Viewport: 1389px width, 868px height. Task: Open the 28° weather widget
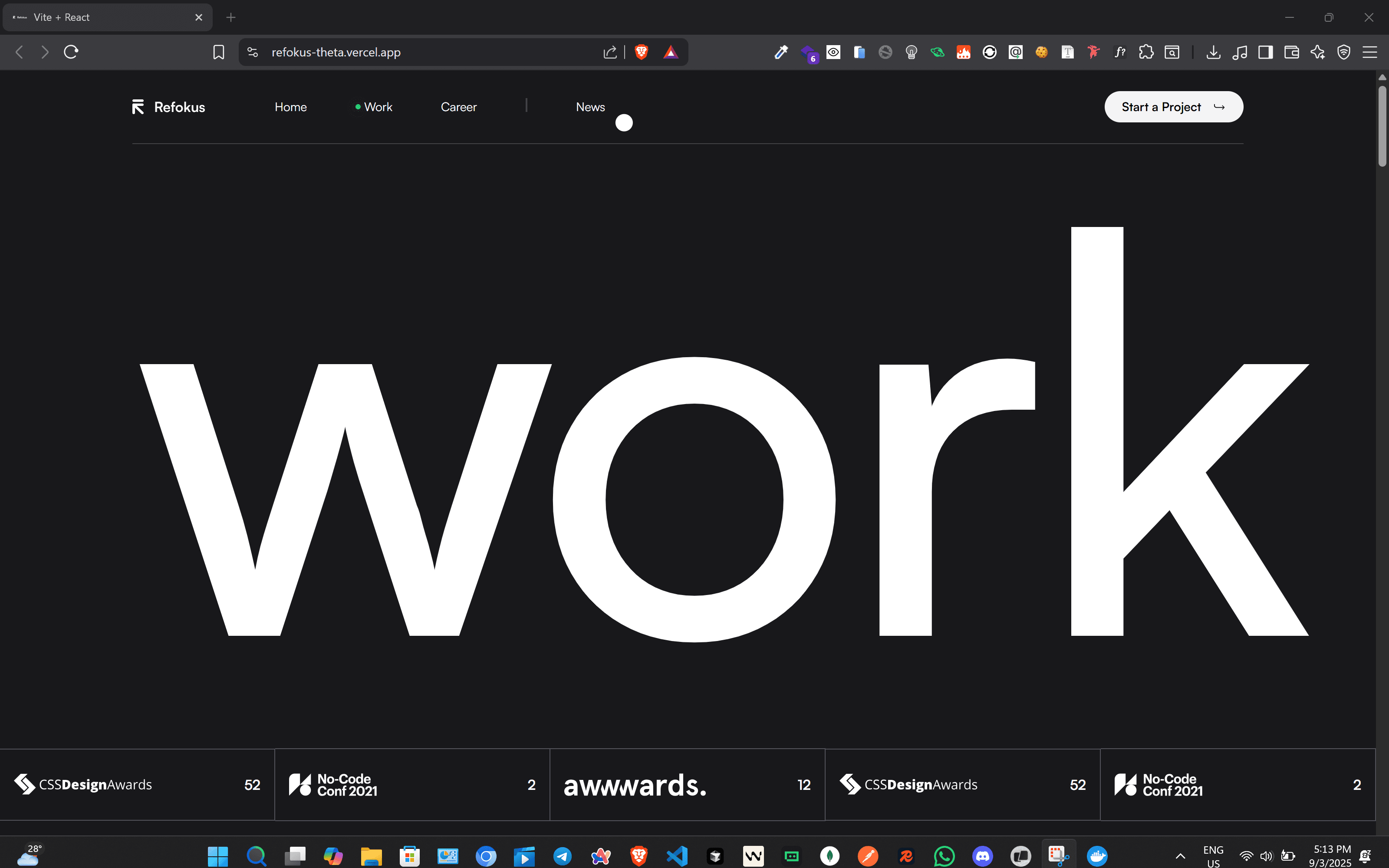[29, 855]
